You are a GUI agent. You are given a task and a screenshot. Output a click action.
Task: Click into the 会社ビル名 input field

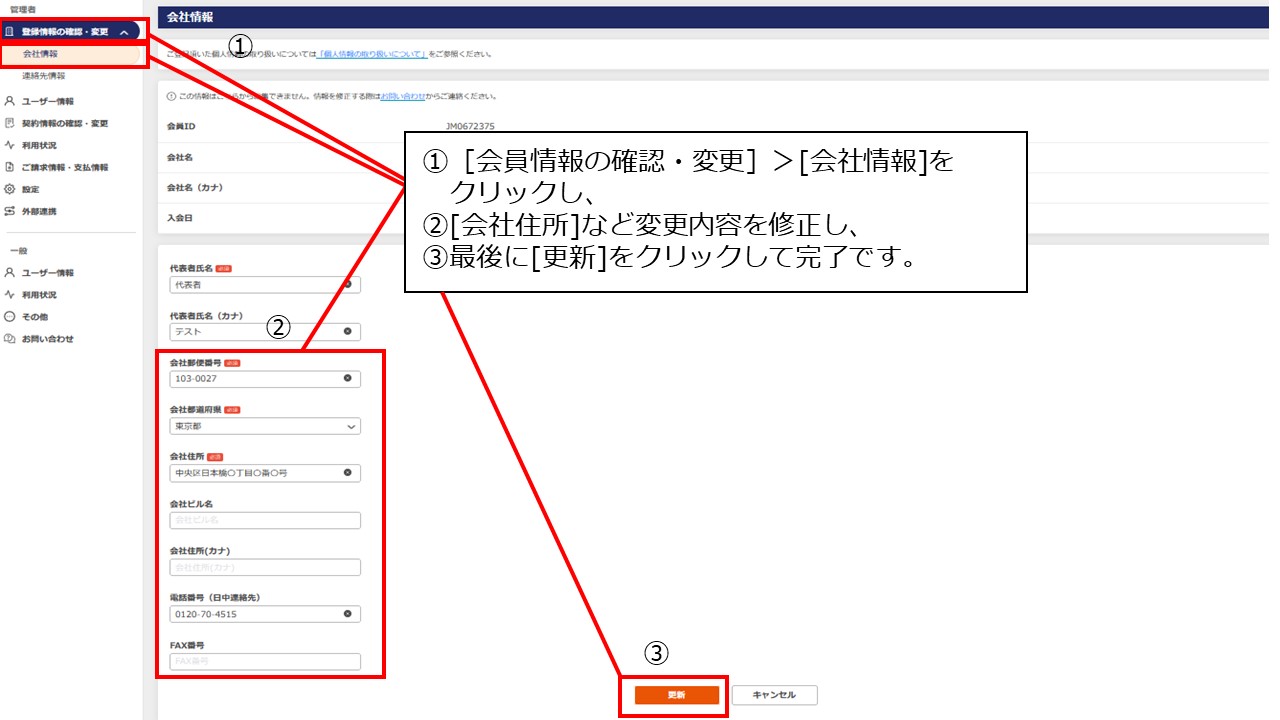click(x=265, y=520)
